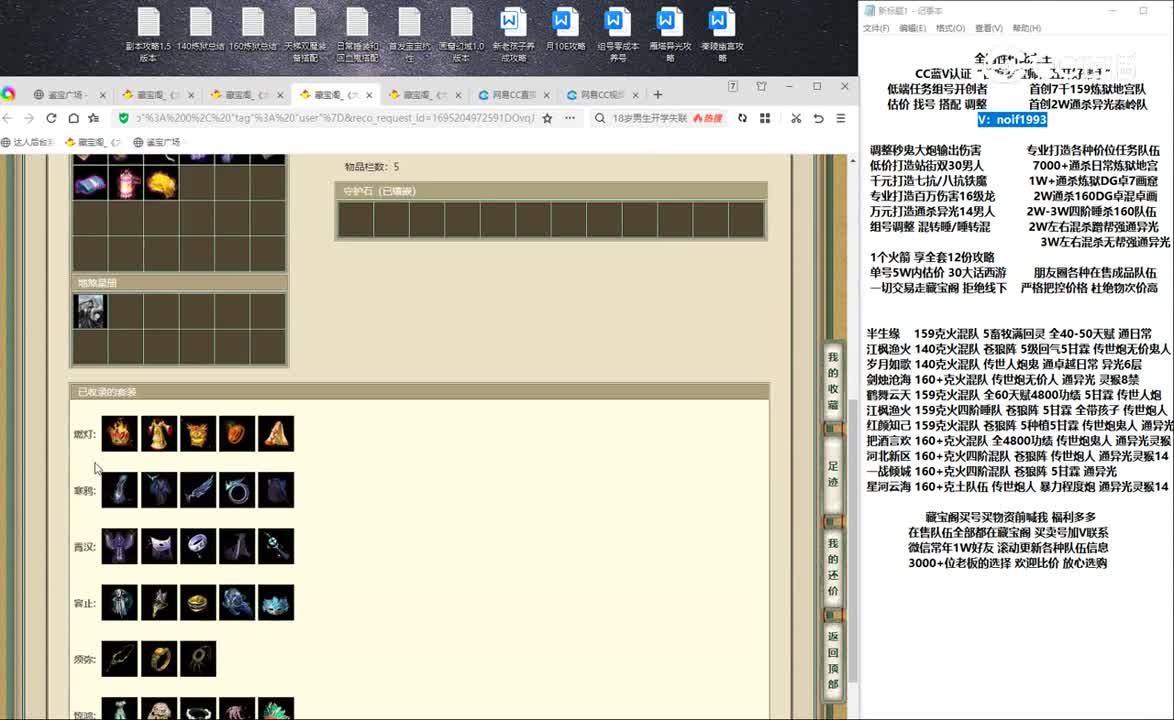This screenshot has width=1174, height=720.
Task: Open the browser apps grid icon
Action: [764, 118]
